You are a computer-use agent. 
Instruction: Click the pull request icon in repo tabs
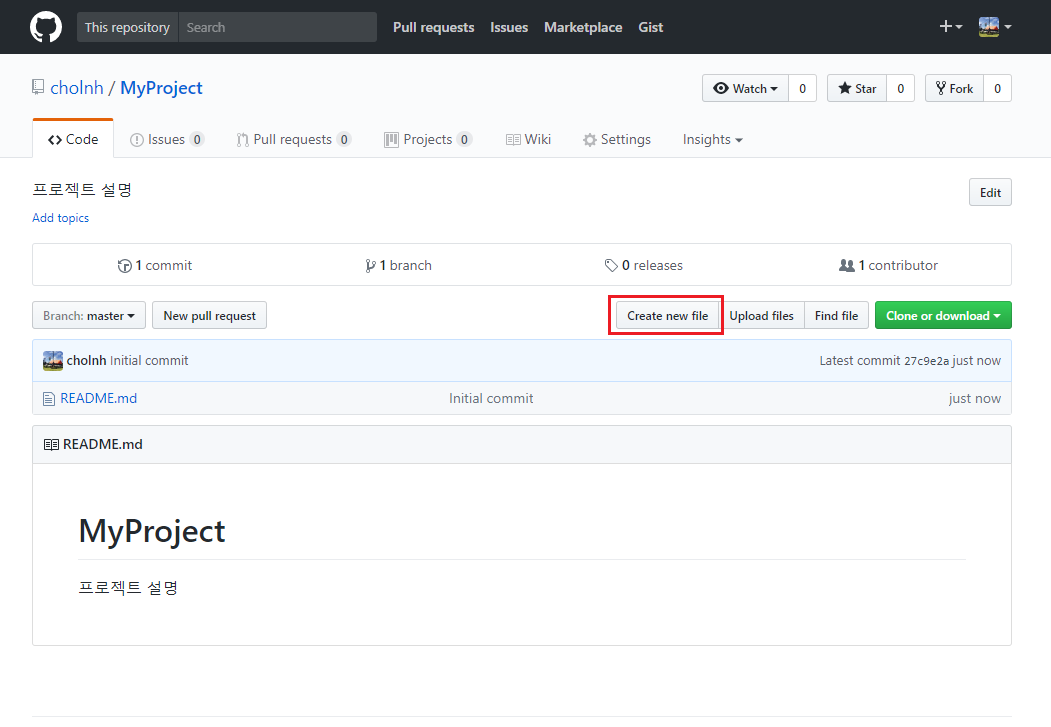coord(243,140)
